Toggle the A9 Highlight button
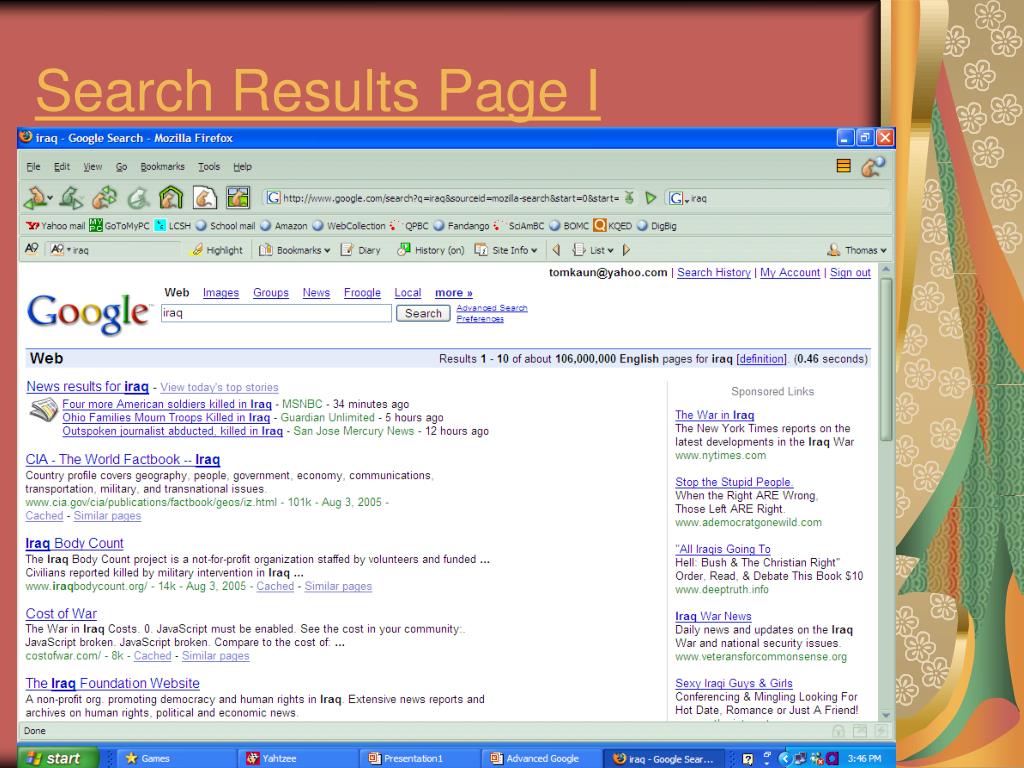Image resolution: width=1024 pixels, height=768 pixels. click(x=217, y=250)
